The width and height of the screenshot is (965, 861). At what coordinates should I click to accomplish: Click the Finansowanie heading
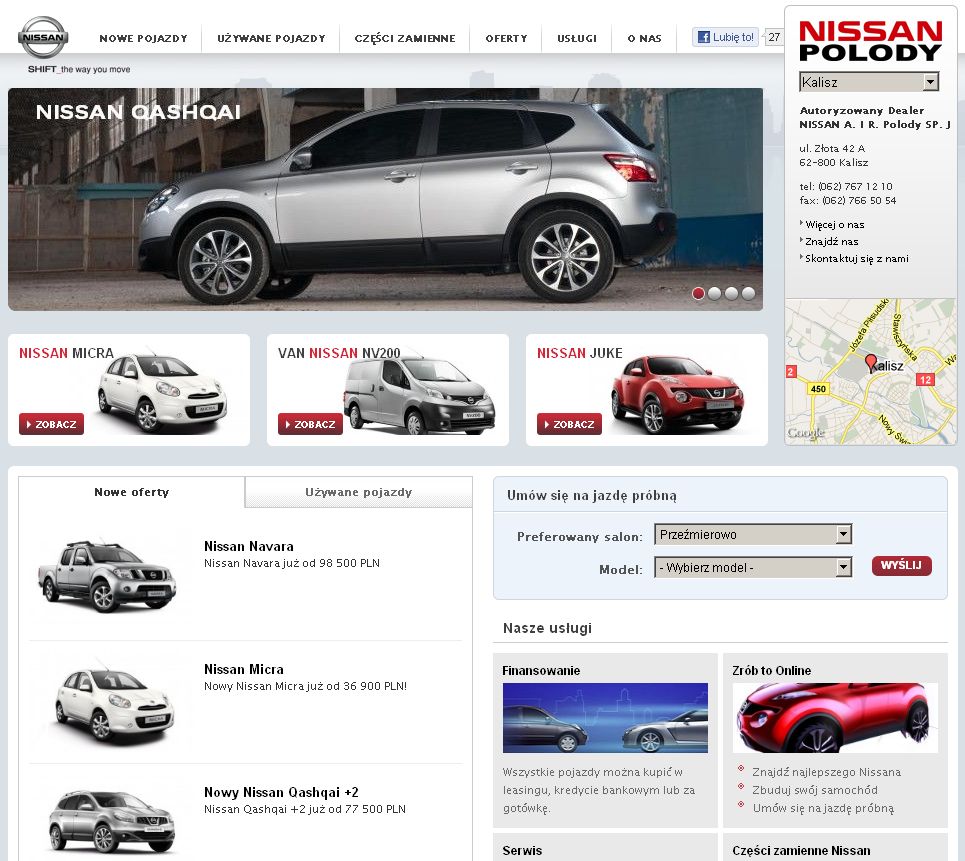coord(541,670)
